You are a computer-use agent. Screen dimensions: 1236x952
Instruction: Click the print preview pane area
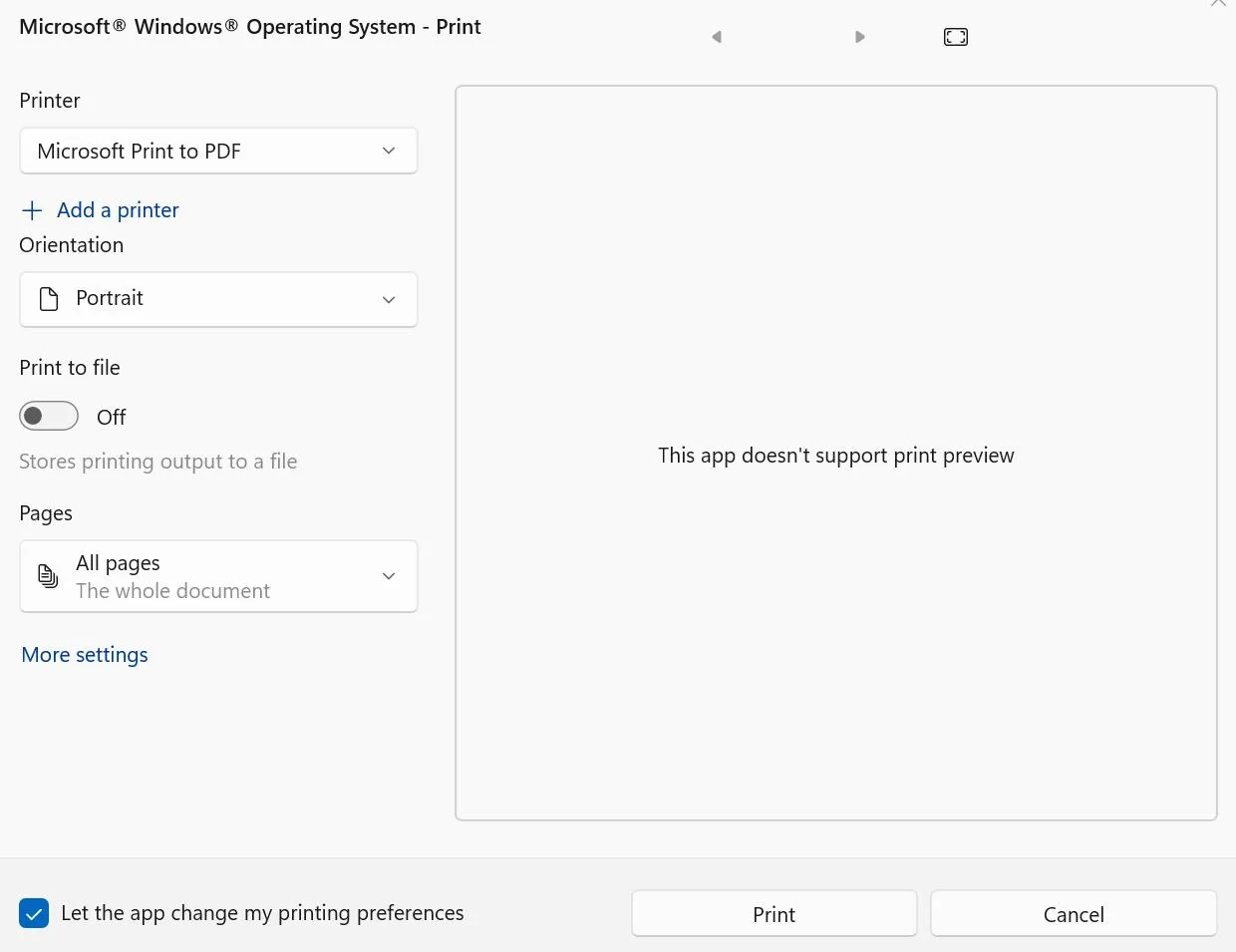point(835,598)
